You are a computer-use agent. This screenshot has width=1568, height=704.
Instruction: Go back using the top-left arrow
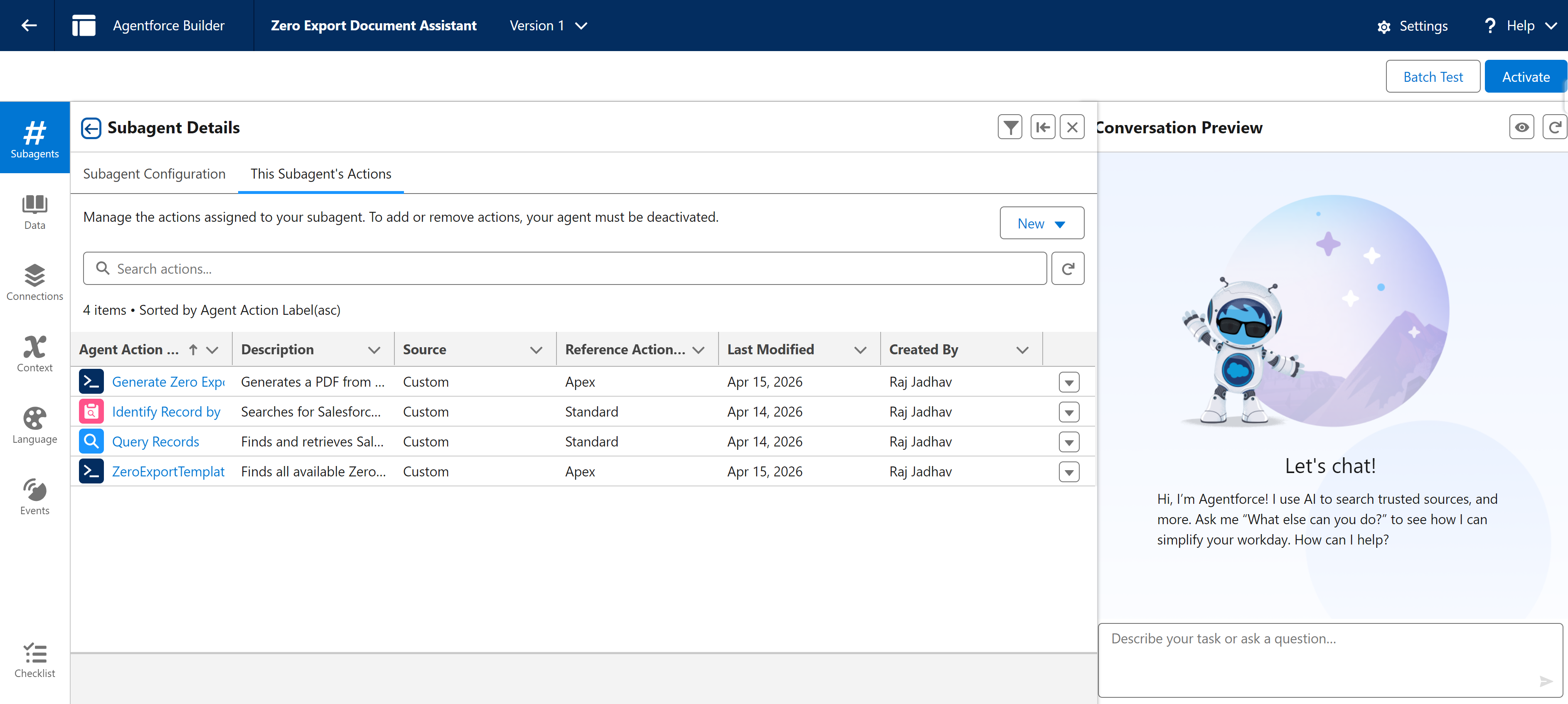[x=29, y=26]
